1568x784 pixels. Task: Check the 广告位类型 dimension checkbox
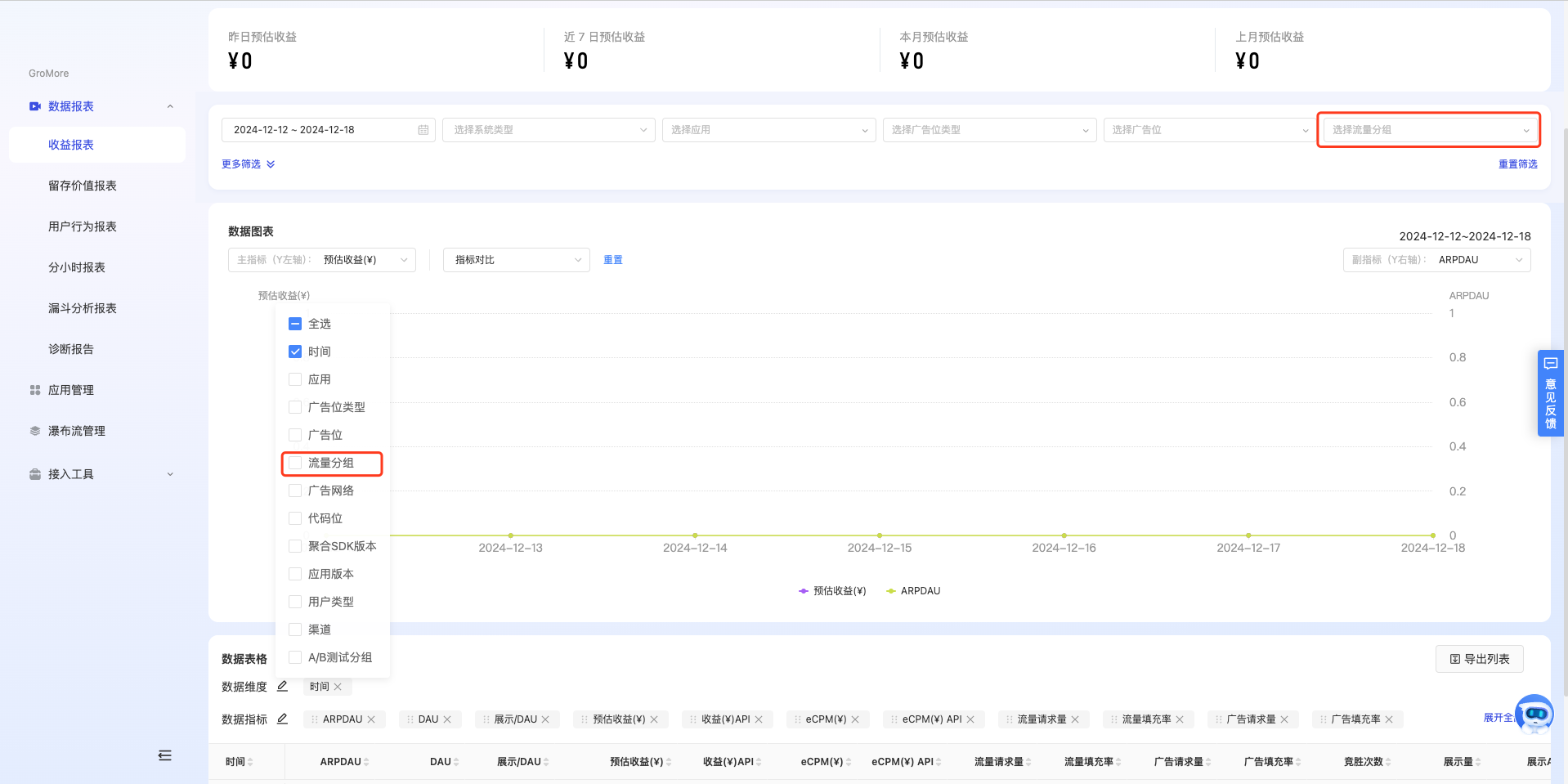[x=295, y=407]
